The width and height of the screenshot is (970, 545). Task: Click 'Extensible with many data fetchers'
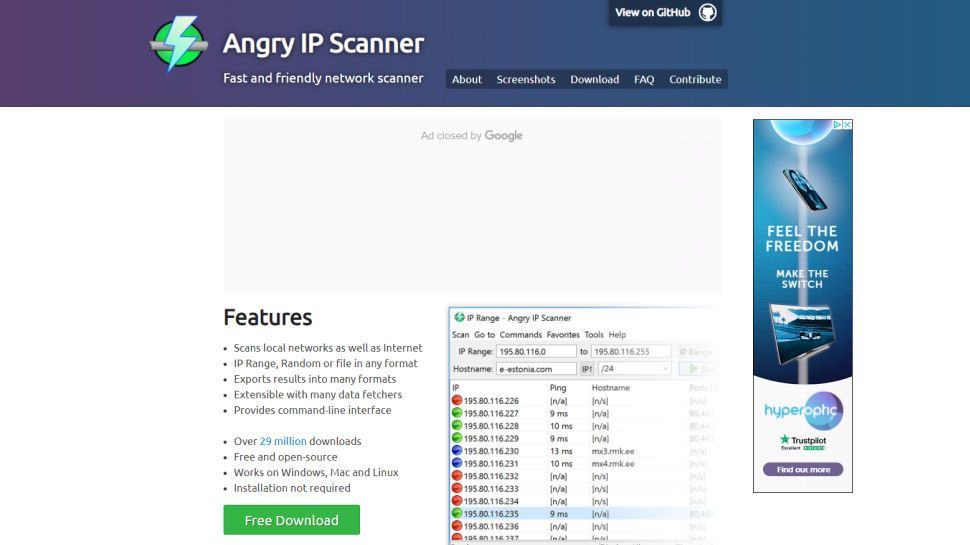[317, 394]
